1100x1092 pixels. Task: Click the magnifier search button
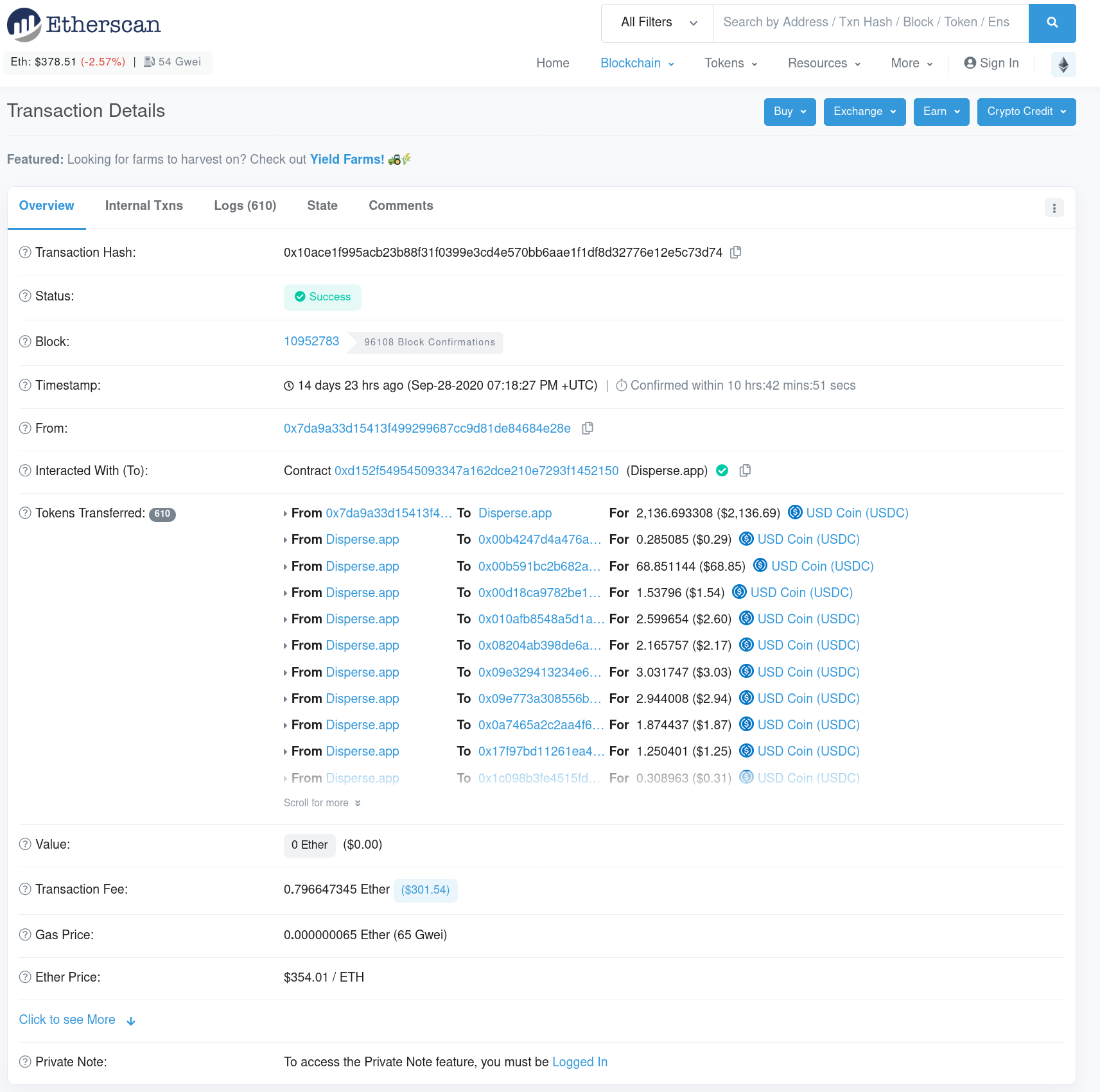point(1051,23)
